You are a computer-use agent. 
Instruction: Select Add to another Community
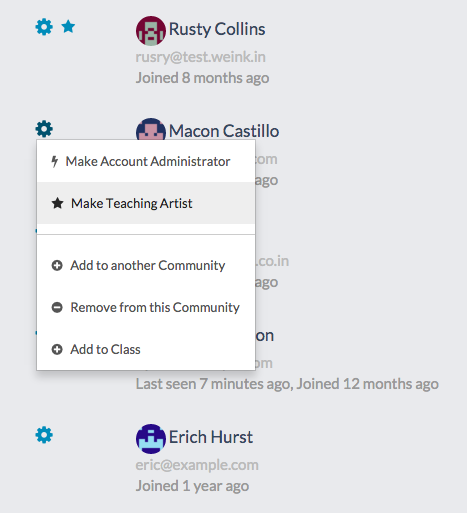(146, 265)
